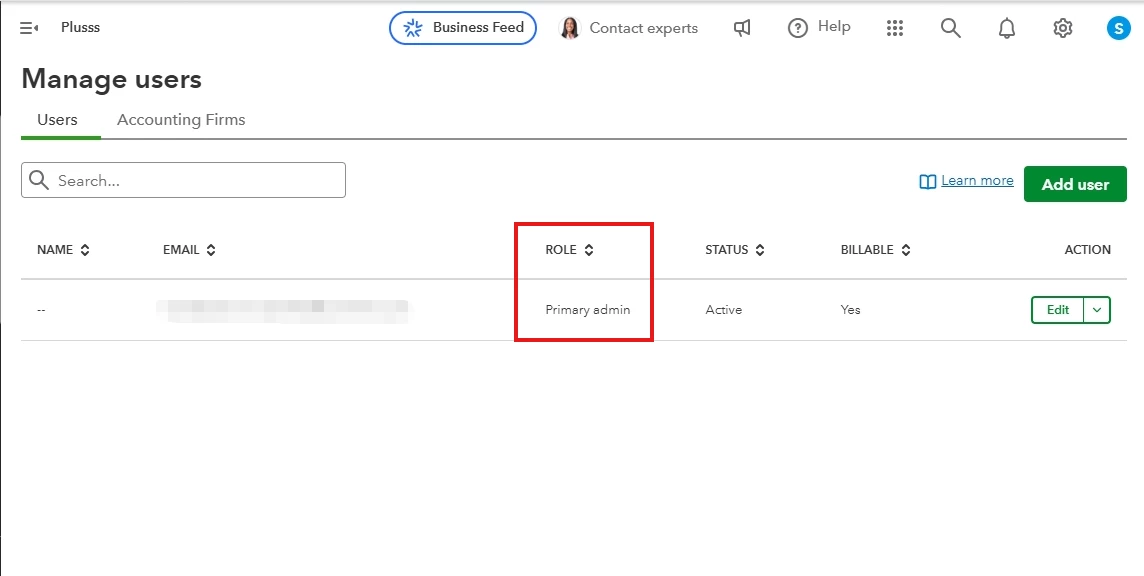Sort the table by ROLE column
Image resolution: width=1144 pixels, height=576 pixels.
(x=570, y=250)
